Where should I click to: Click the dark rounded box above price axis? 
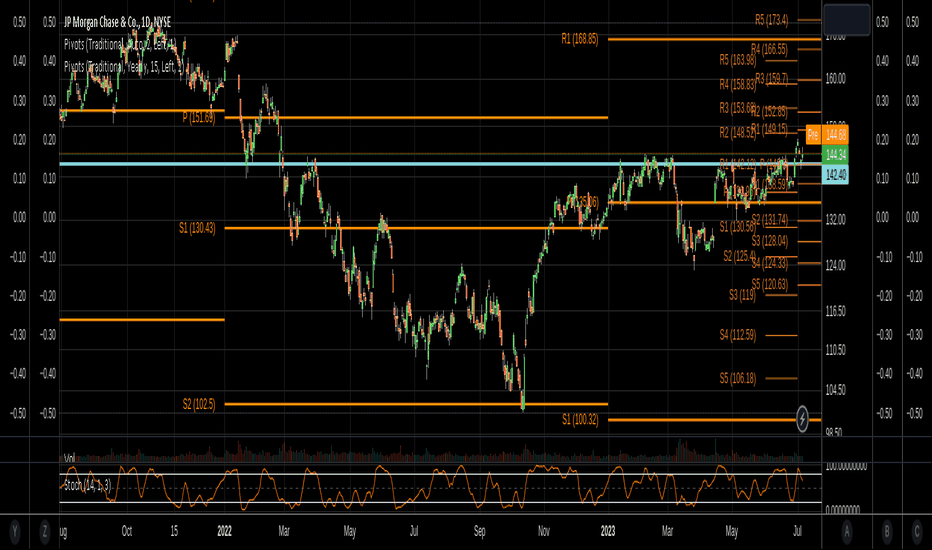847,20
